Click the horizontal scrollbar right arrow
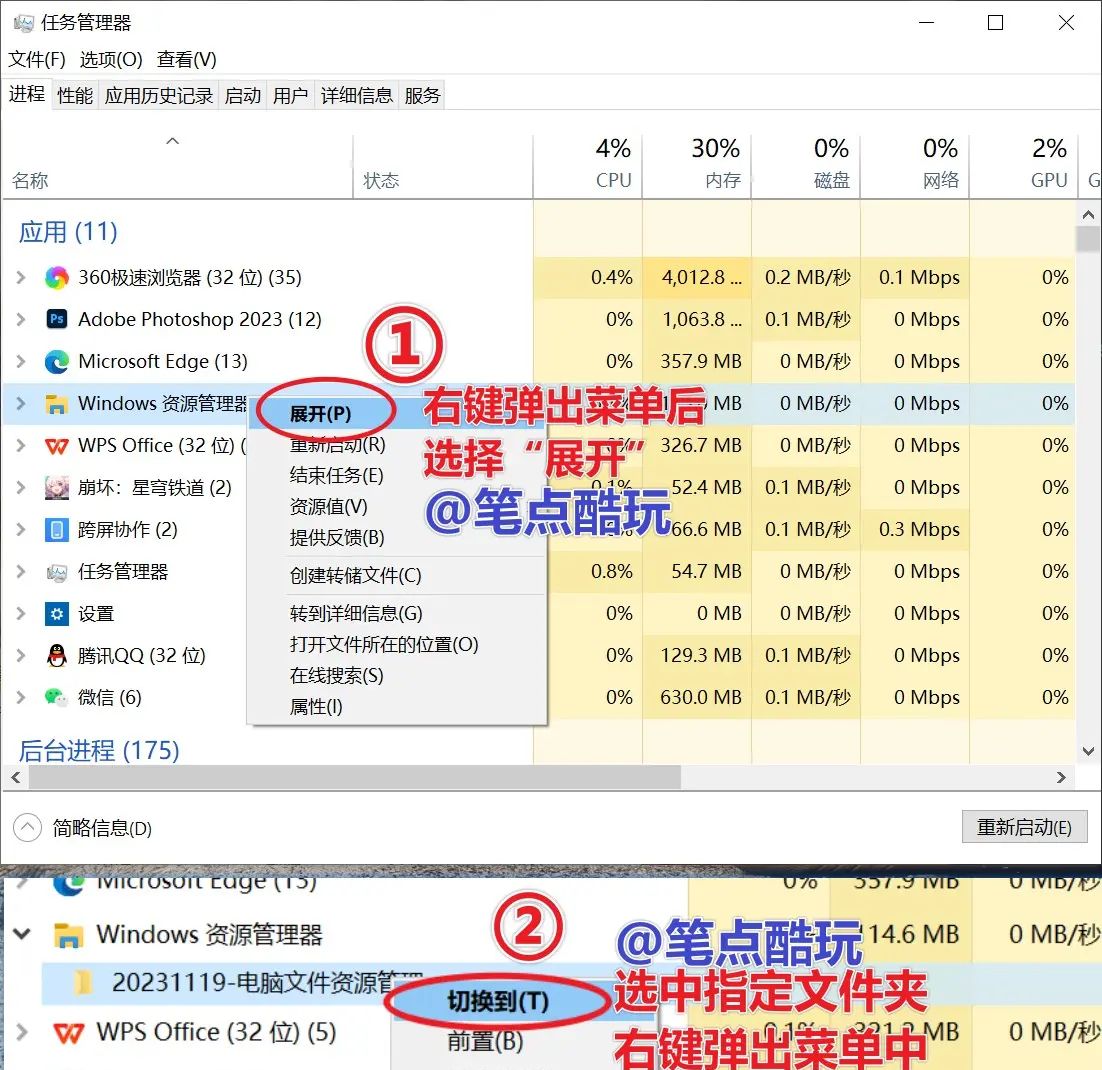The width and height of the screenshot is (1102, 1070). [x=1061, y=778]
